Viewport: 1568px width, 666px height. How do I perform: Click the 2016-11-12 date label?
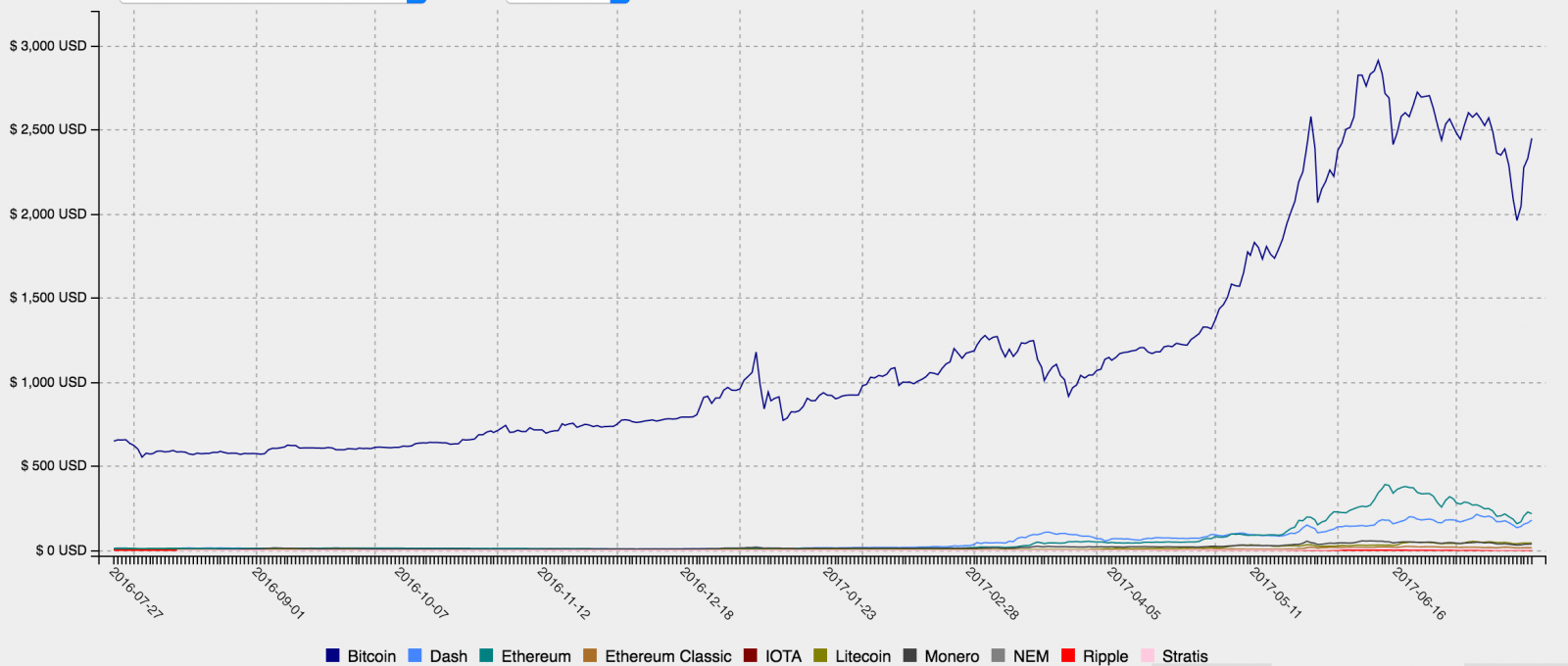pos(563,593)
